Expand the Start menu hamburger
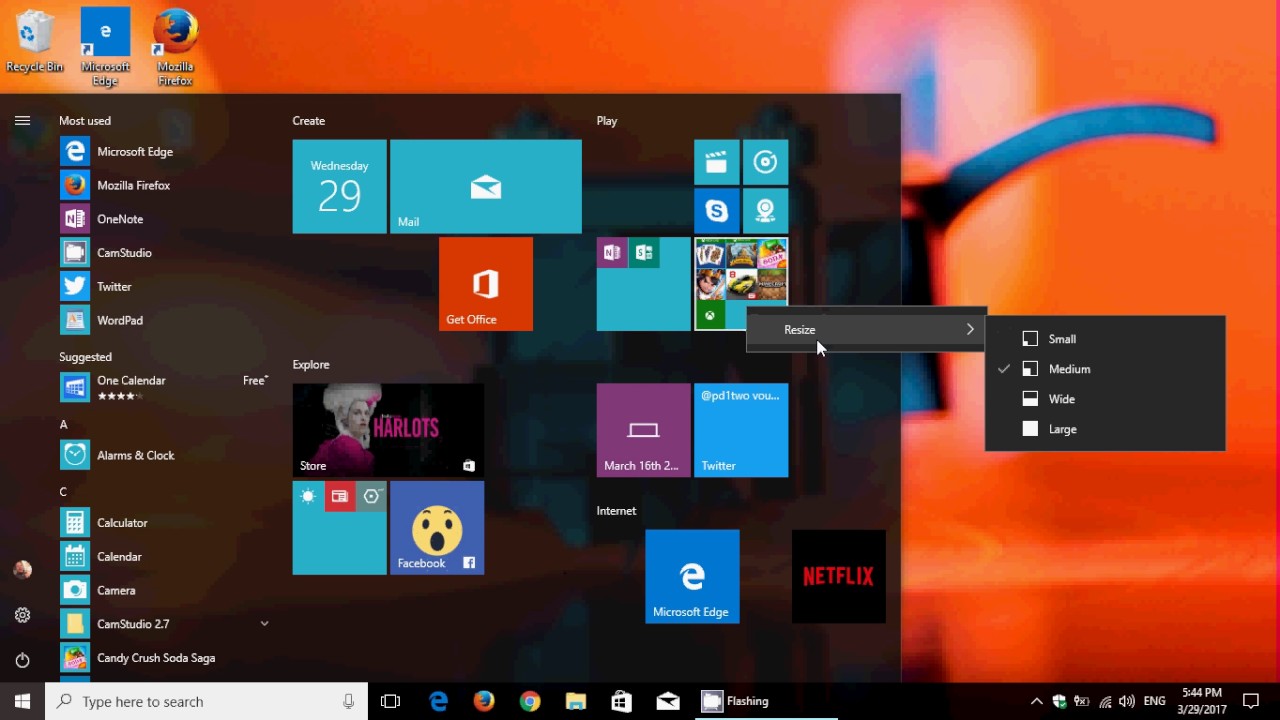The width and height of the screenshot is (1280, 720). pyautogui.click(x=22, y=121)
